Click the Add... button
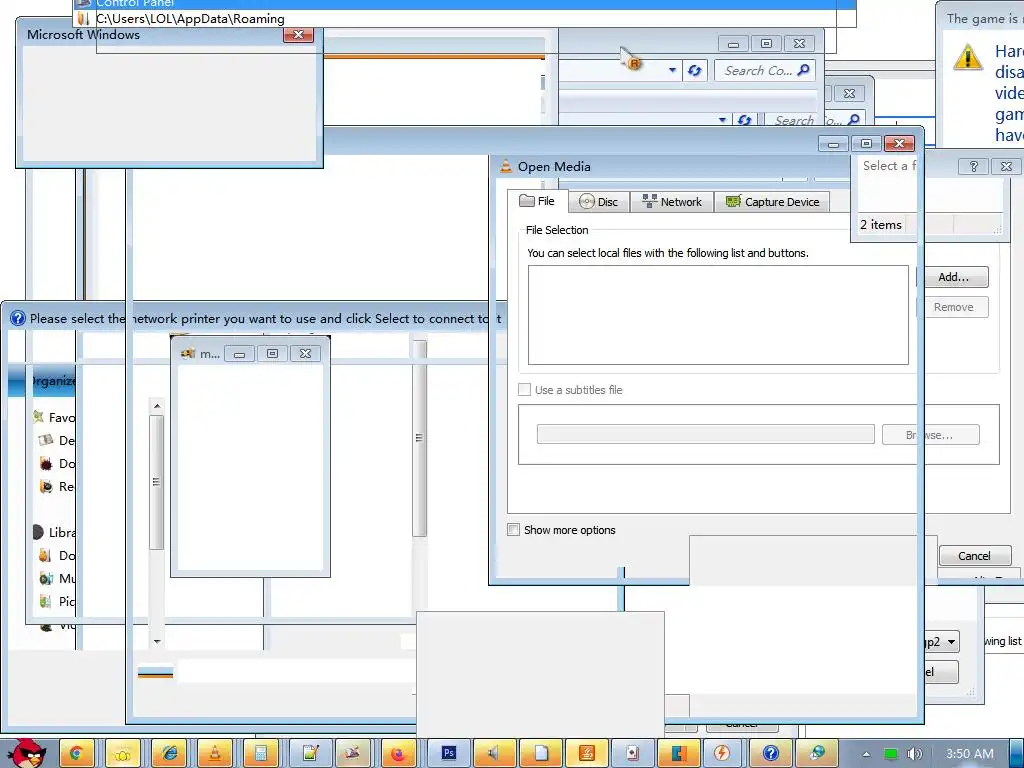 coord(953,277)
